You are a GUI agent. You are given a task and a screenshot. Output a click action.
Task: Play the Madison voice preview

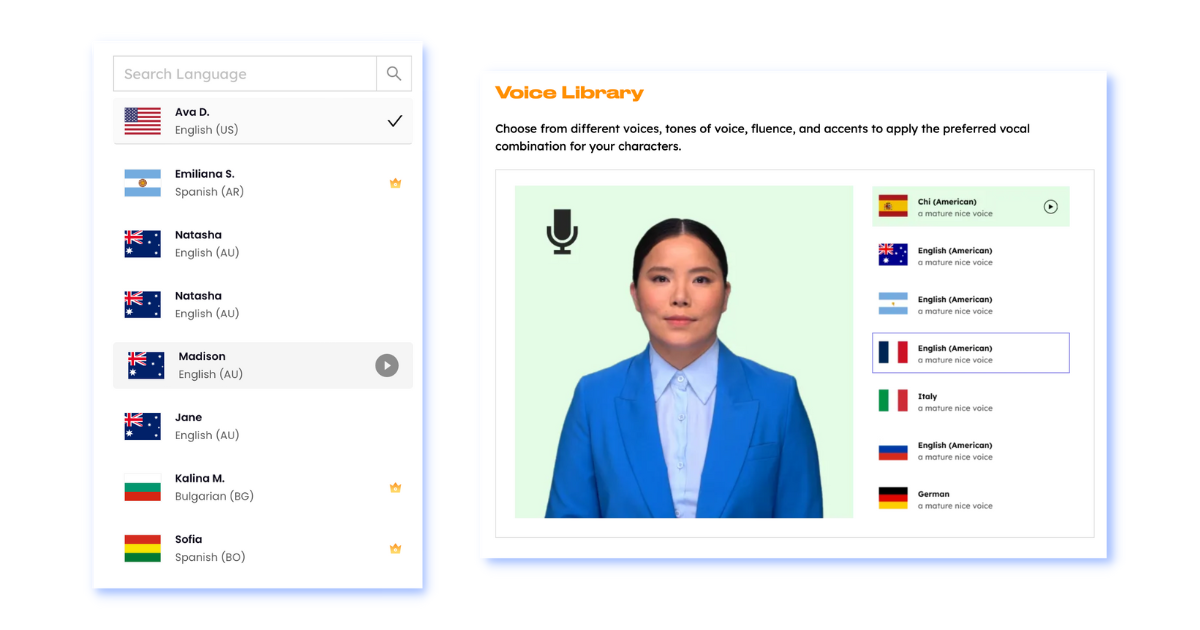click(386, 366)
